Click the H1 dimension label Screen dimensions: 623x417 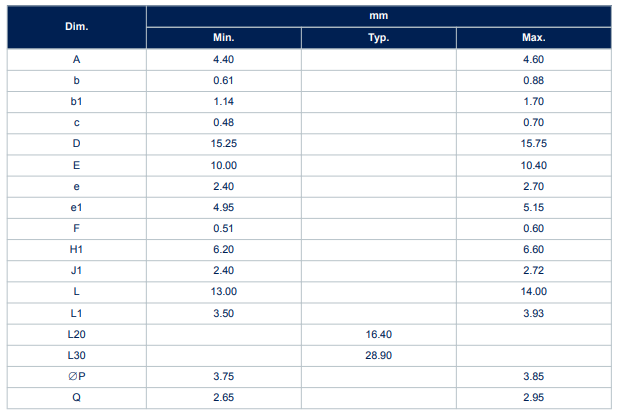77,249
